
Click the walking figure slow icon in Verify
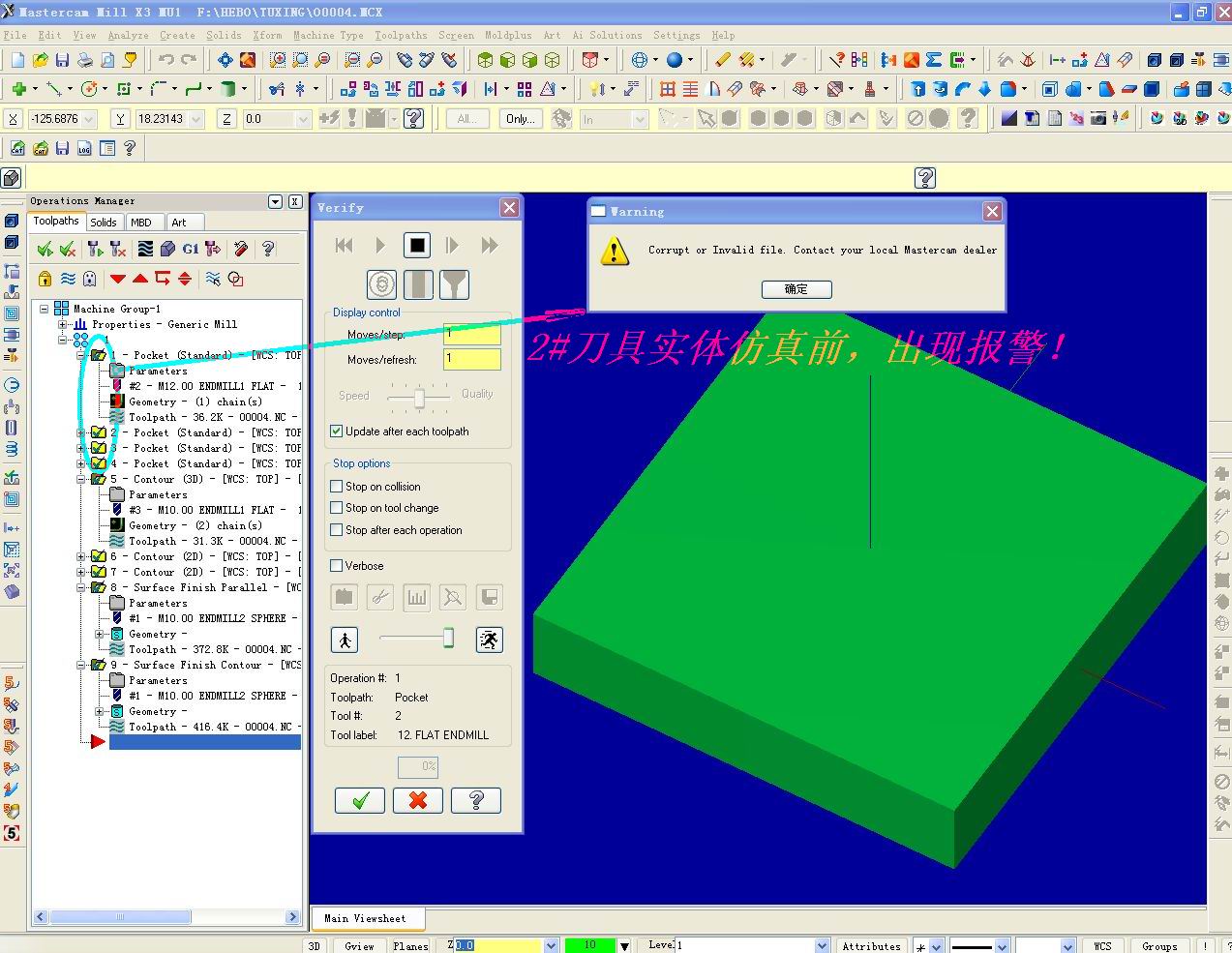tap(345, 640)
